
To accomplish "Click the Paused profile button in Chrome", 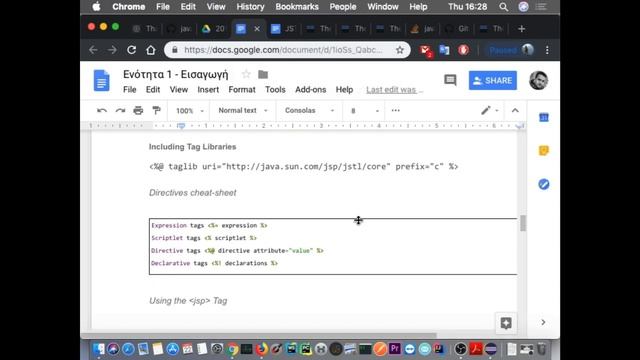I will (510, 50).
